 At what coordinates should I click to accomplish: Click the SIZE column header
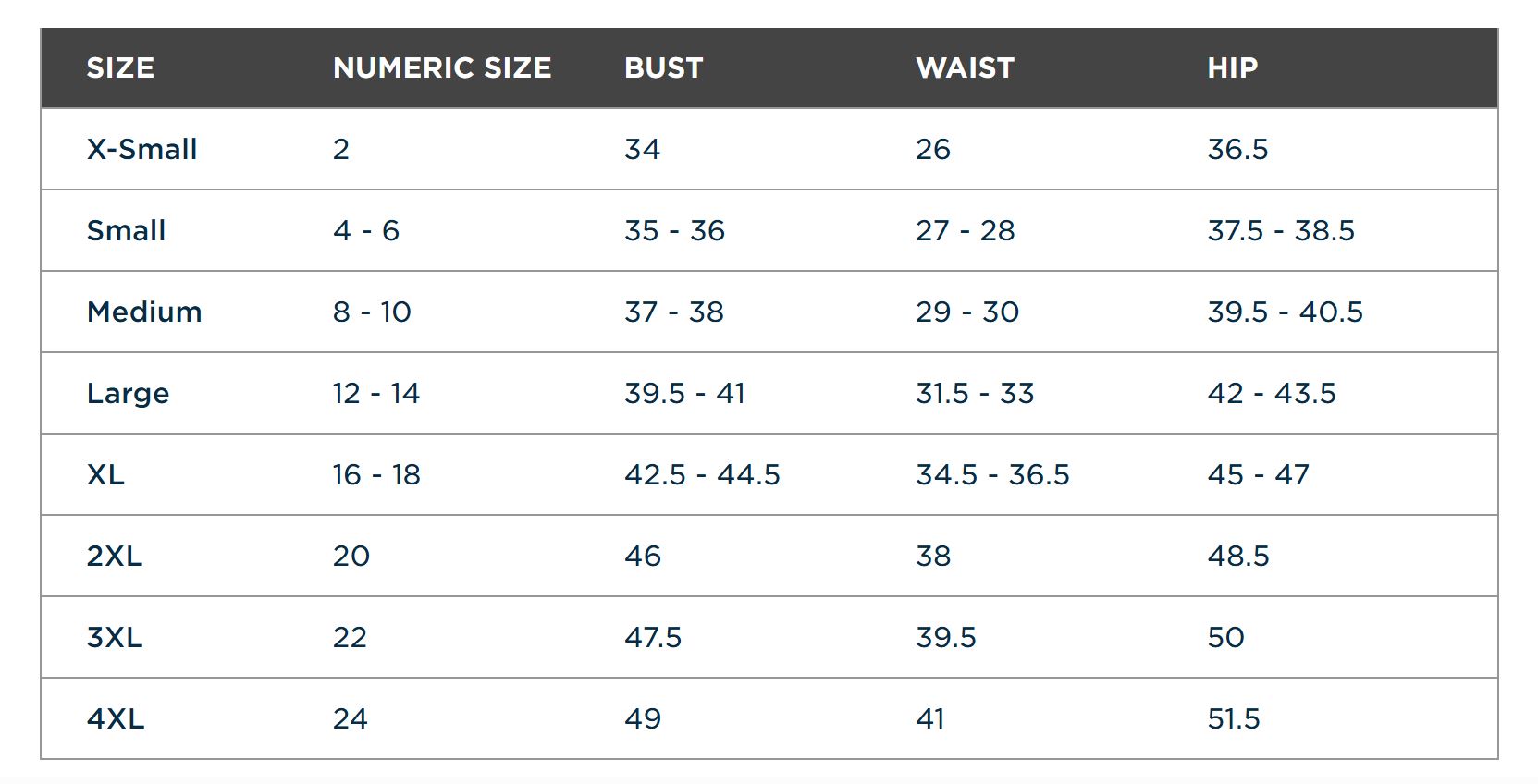point(120,68)
